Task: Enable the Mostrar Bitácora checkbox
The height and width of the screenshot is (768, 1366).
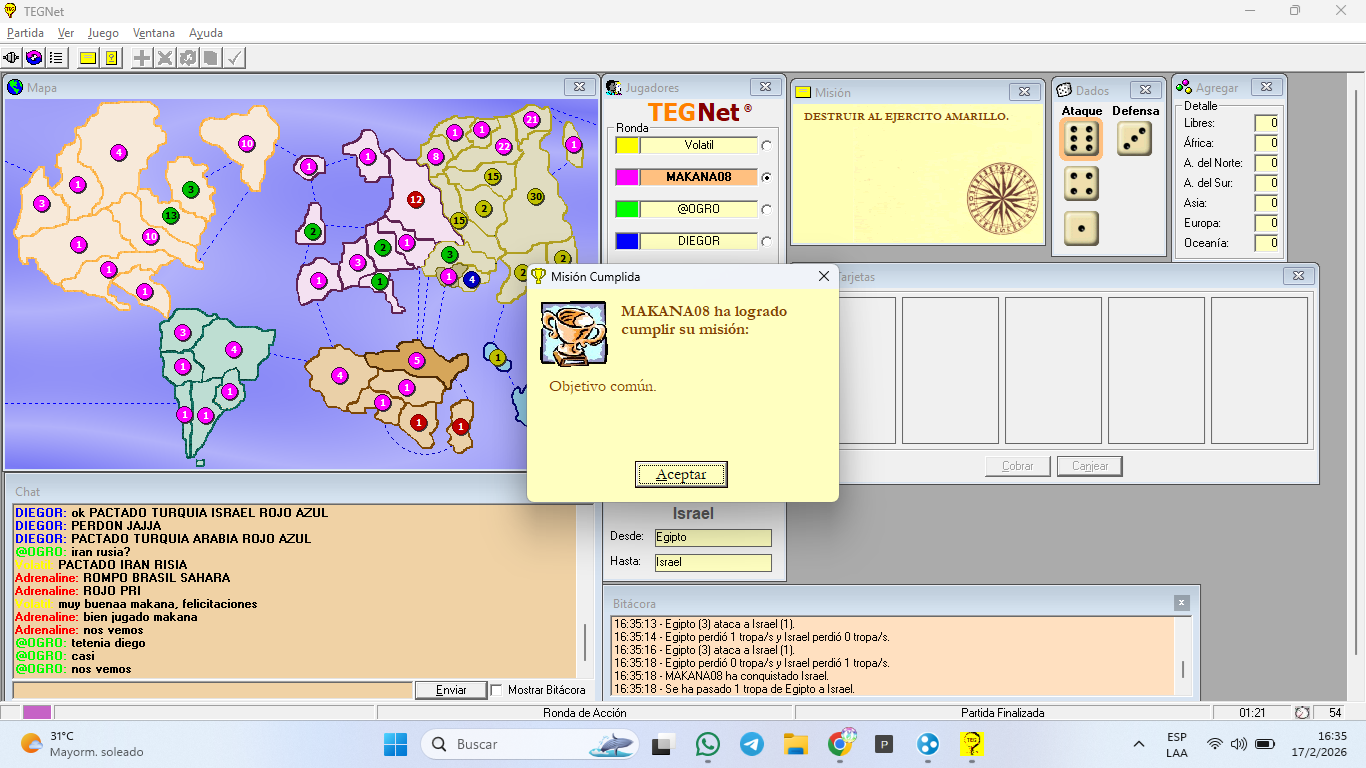Action: (x=496, y=690)
